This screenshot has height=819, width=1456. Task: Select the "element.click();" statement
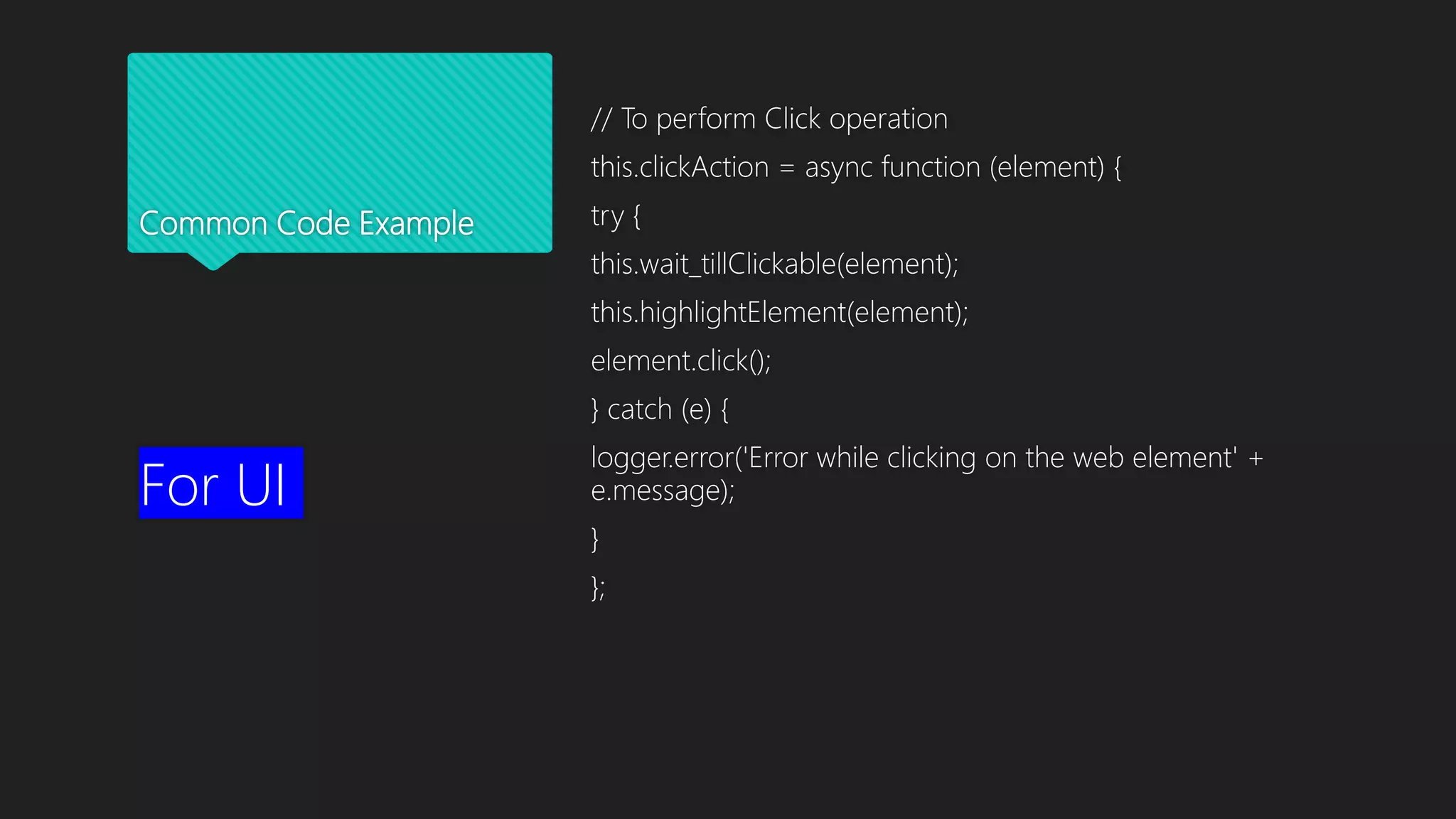pos(680,361)
